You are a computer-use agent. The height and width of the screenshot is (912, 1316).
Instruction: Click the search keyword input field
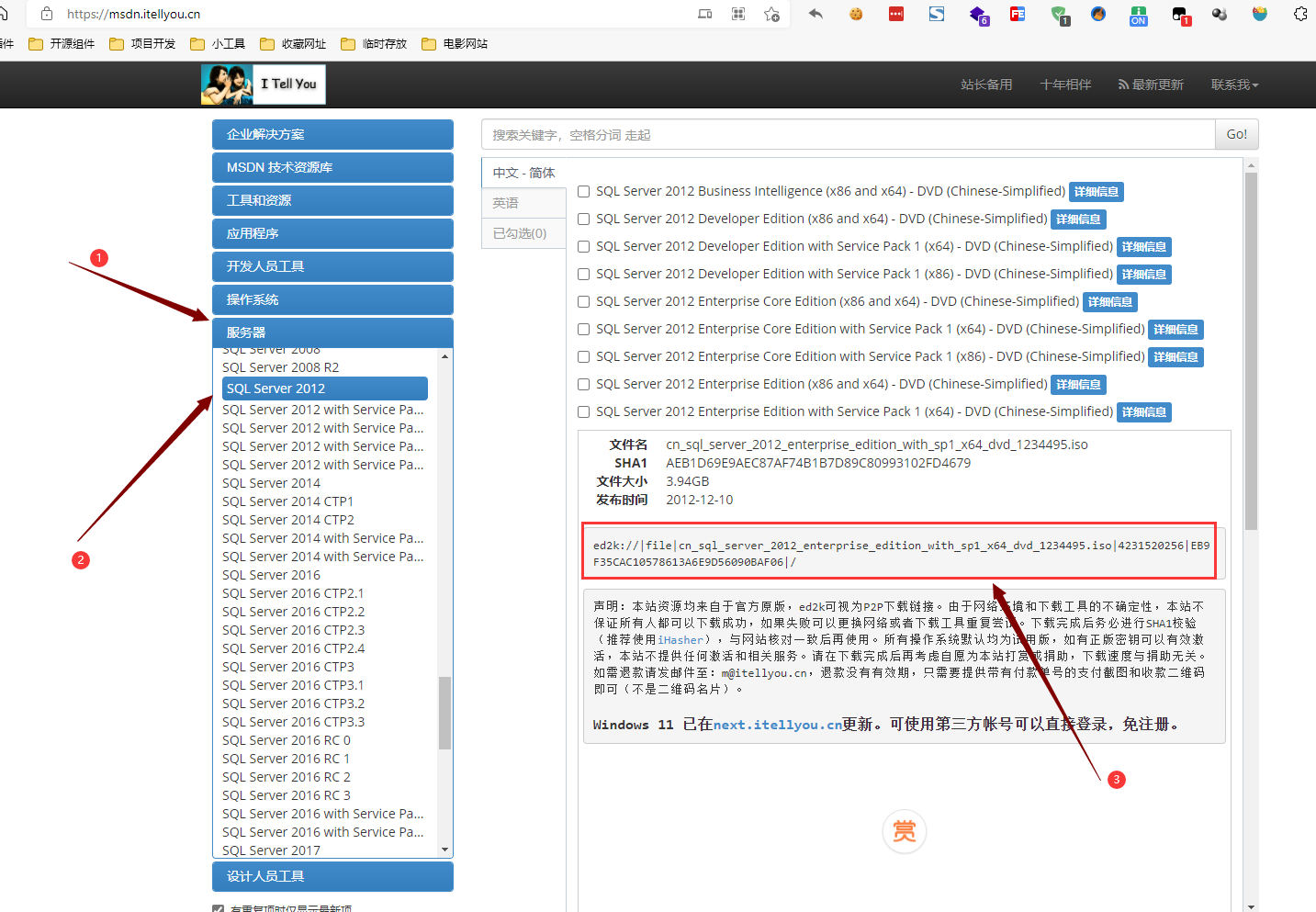click(847, 135)
